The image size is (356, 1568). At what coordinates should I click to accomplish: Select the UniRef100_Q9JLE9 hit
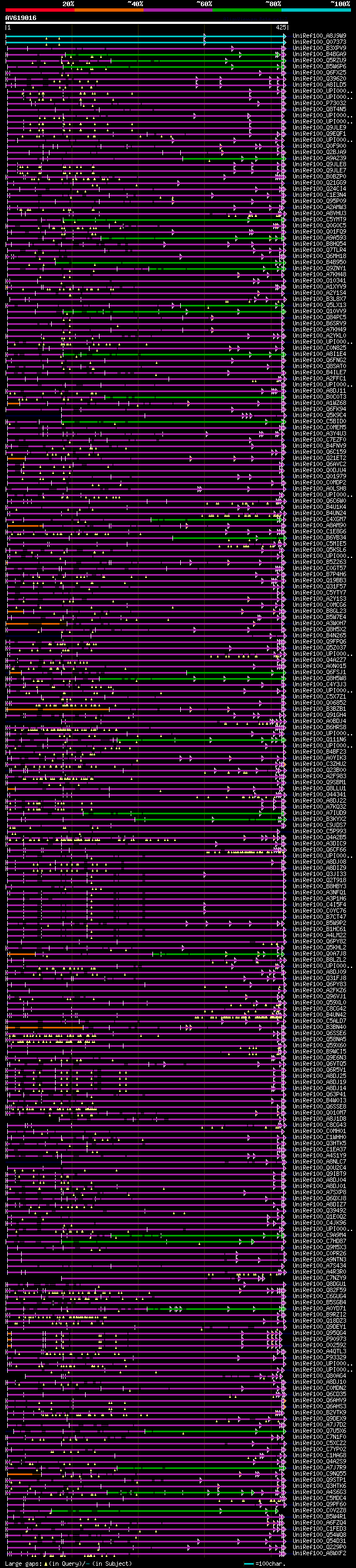click(x=319, y=128)
